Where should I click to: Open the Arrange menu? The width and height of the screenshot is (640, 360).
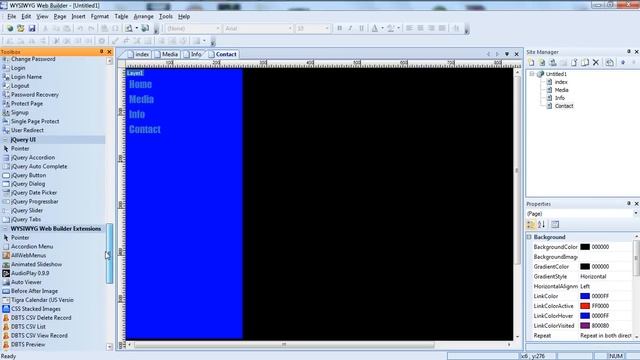coord(144,16)
